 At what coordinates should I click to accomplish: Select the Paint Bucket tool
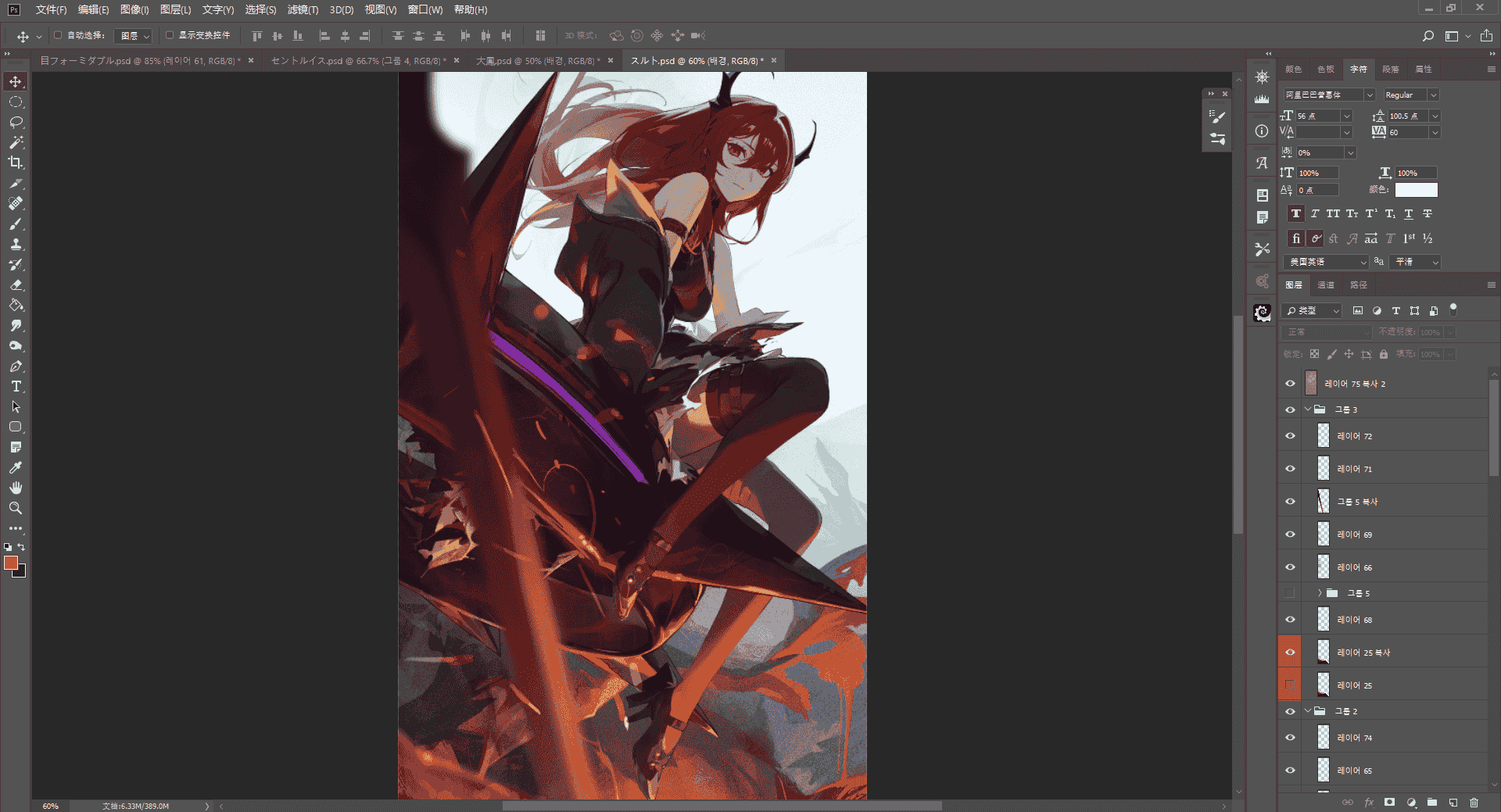(x=16, y=306)
